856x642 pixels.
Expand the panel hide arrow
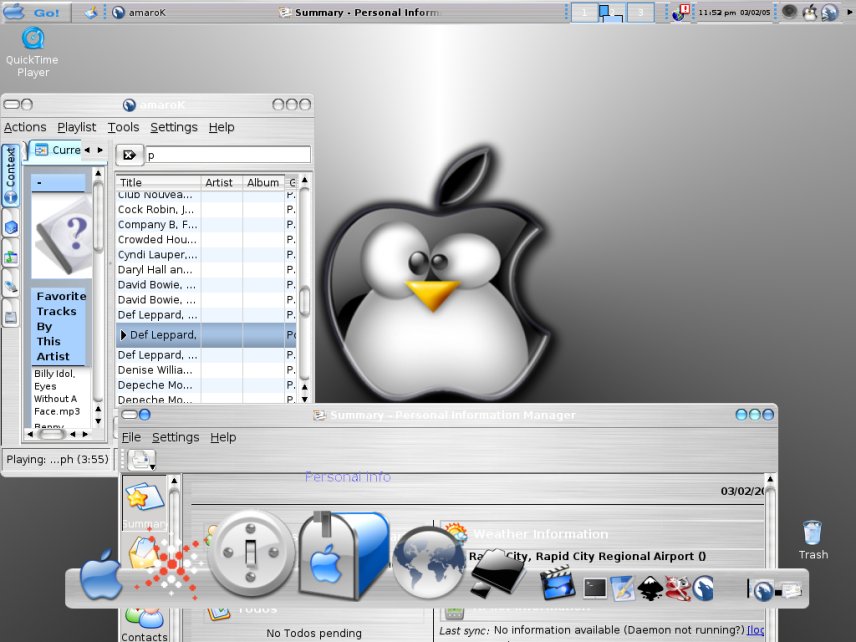[x=849, y=12]
